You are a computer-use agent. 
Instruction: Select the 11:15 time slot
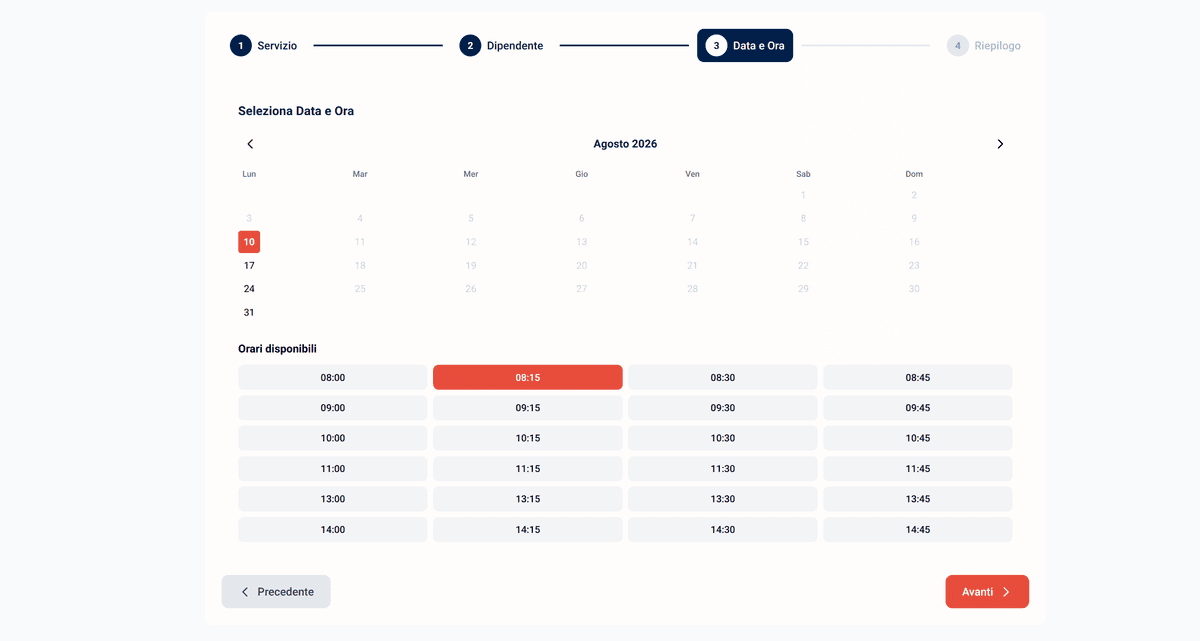pos(528,469)
